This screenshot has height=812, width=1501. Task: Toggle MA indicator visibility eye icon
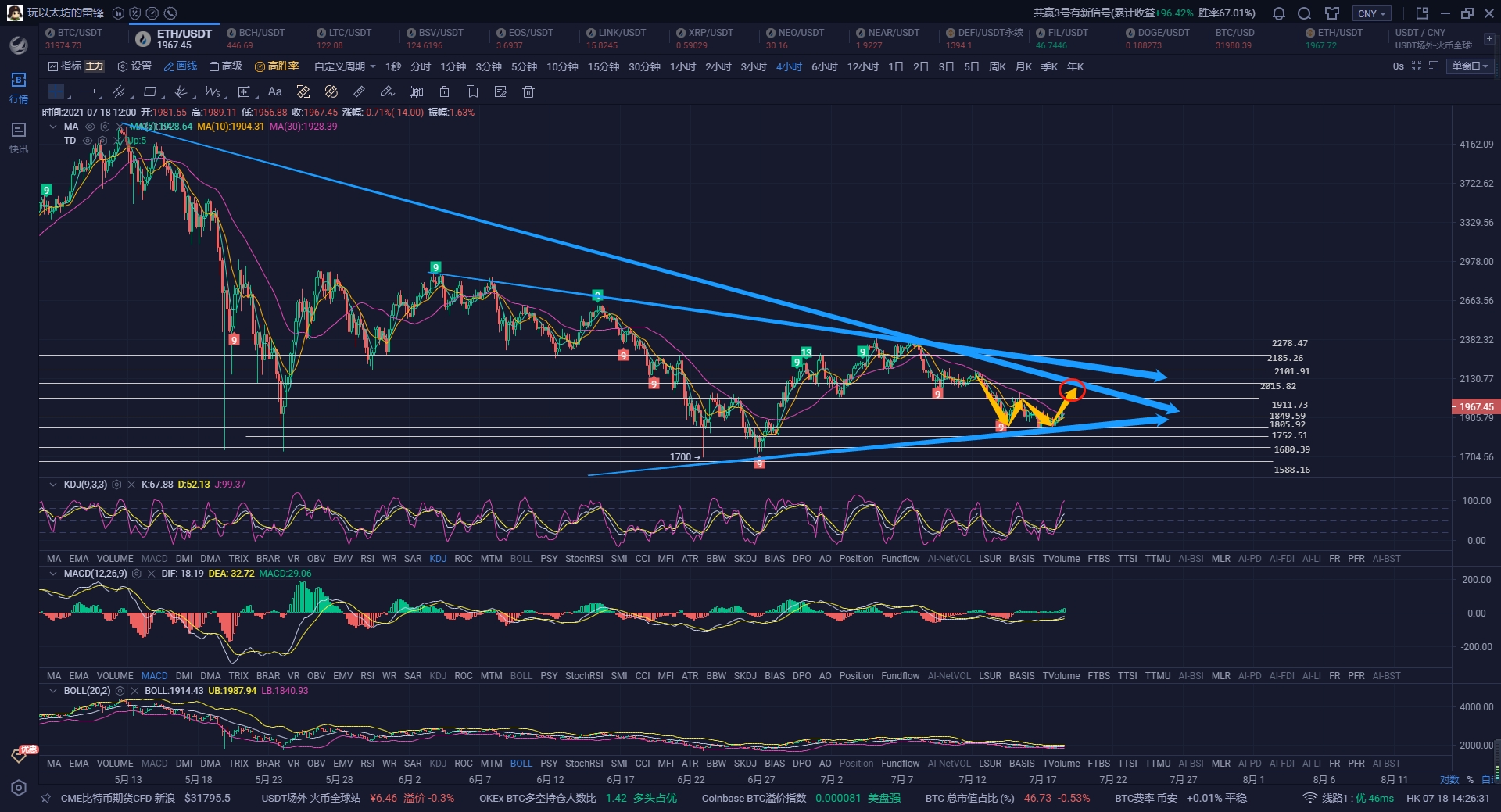(x=90, y=127)
